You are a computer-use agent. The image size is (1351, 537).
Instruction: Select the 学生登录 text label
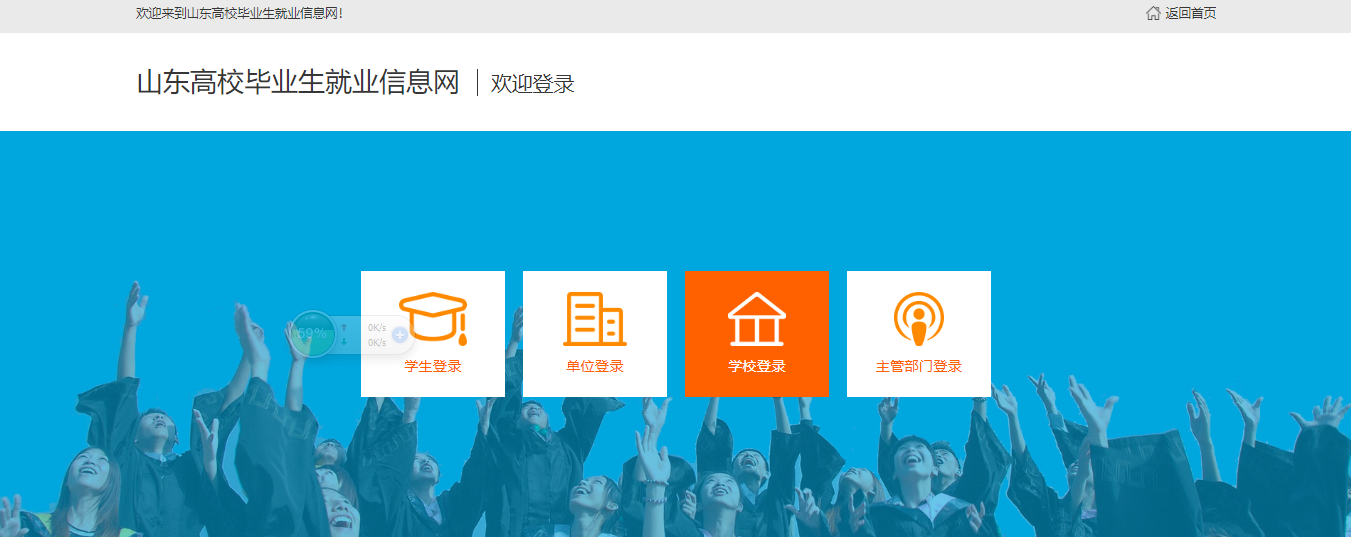pyautogui.click(x=433, y=366)
